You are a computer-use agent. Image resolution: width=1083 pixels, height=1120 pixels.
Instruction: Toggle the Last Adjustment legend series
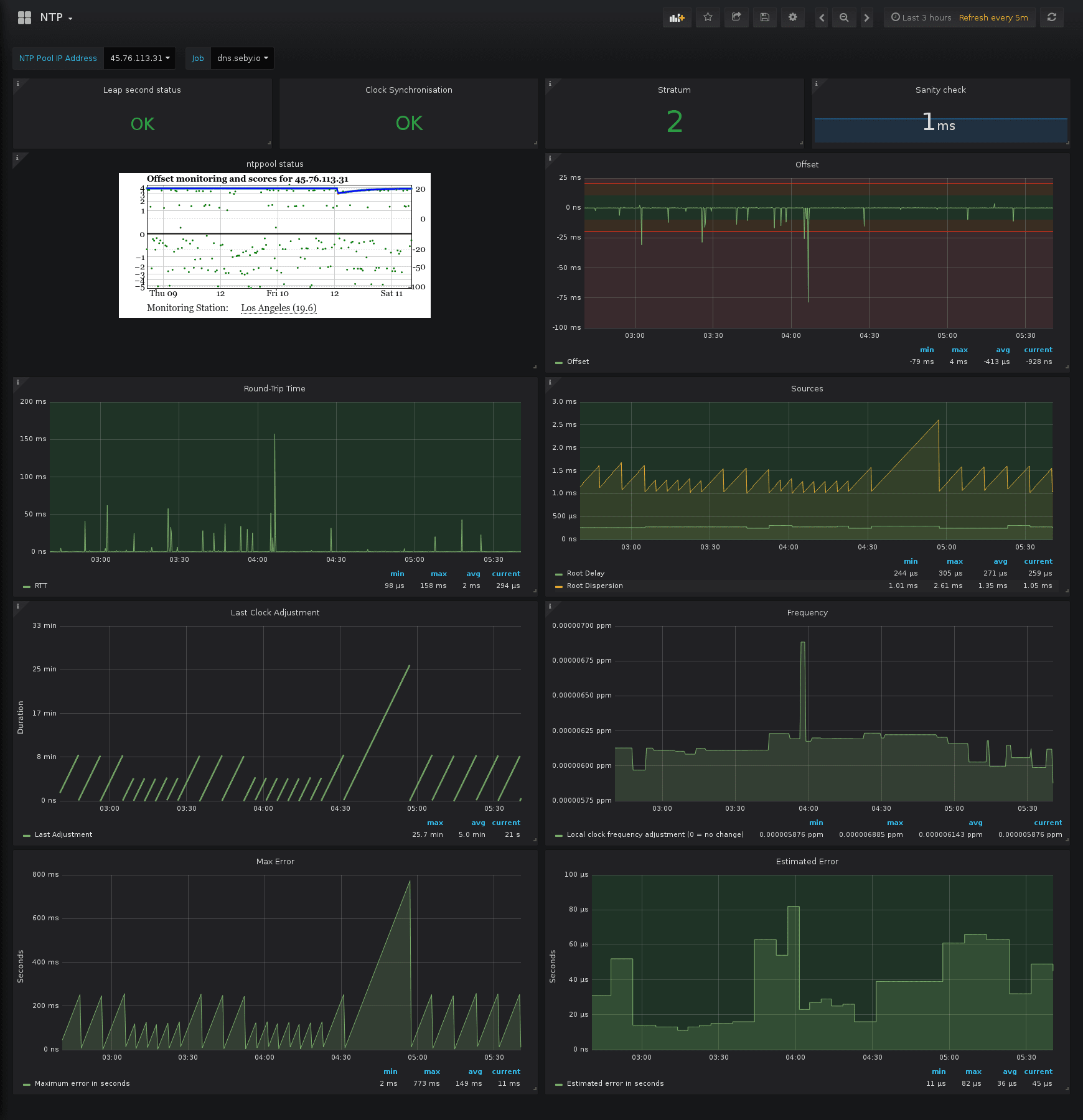coord(63,834)
